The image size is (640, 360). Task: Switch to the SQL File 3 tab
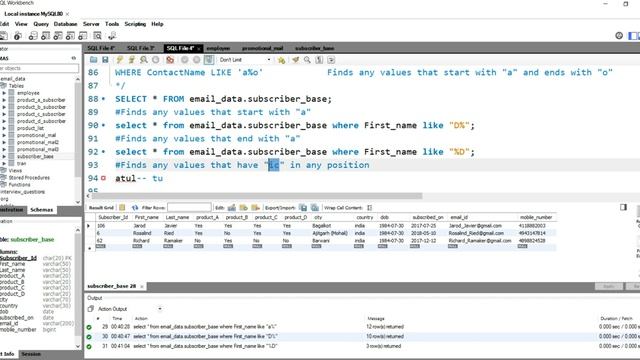140,48
